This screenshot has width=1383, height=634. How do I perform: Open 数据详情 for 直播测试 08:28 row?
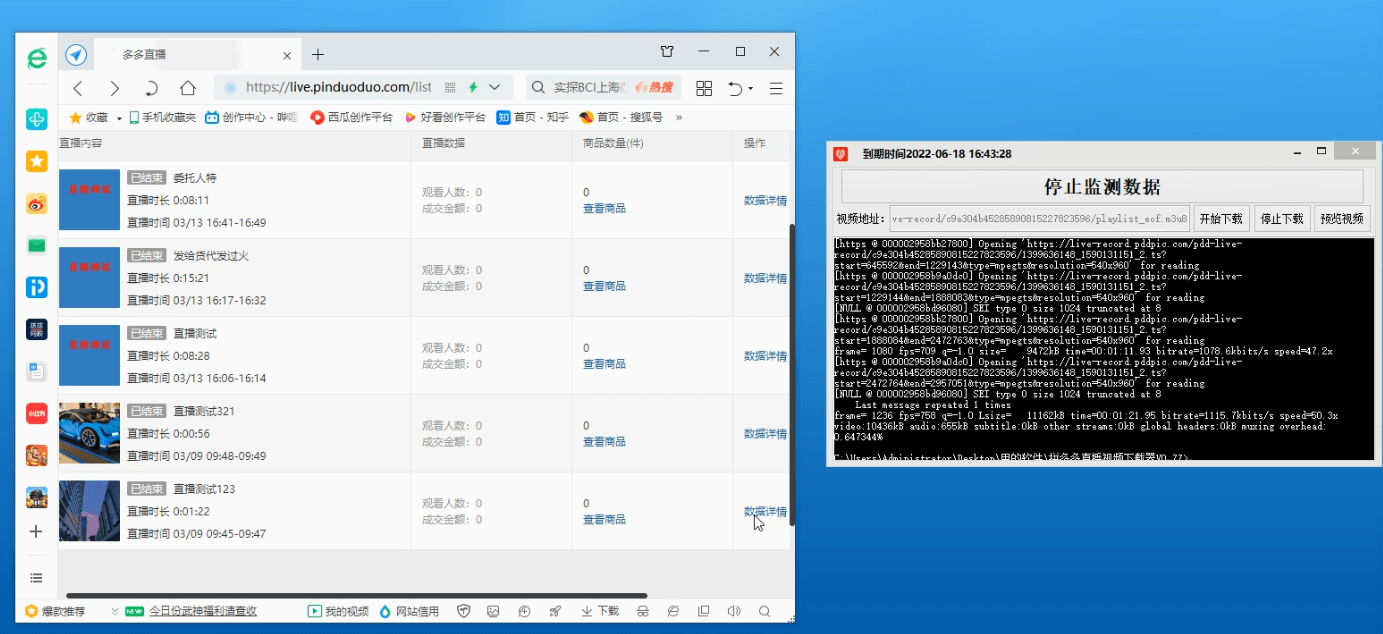pyautogui.click(x=765, y=356)
